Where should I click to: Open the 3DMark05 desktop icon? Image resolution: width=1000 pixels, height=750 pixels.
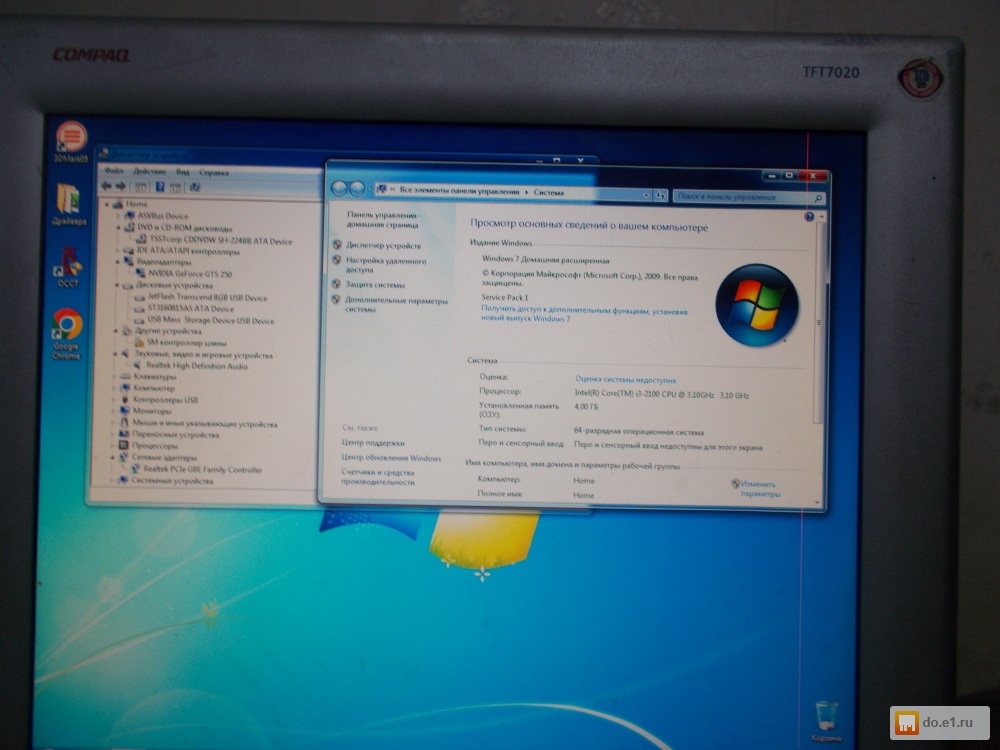tap(70, 137)
